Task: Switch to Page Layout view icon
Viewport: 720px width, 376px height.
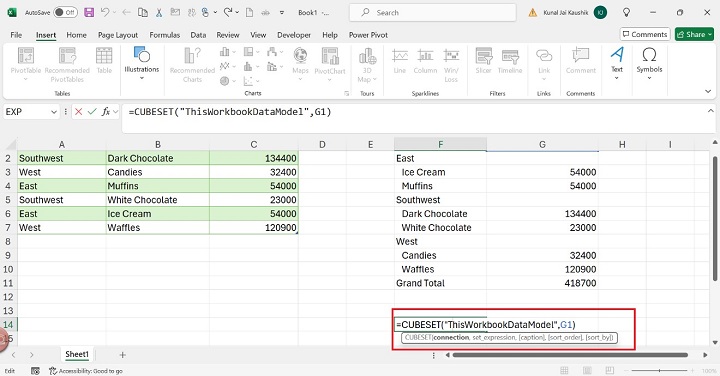Action: (x=587, y=370)
